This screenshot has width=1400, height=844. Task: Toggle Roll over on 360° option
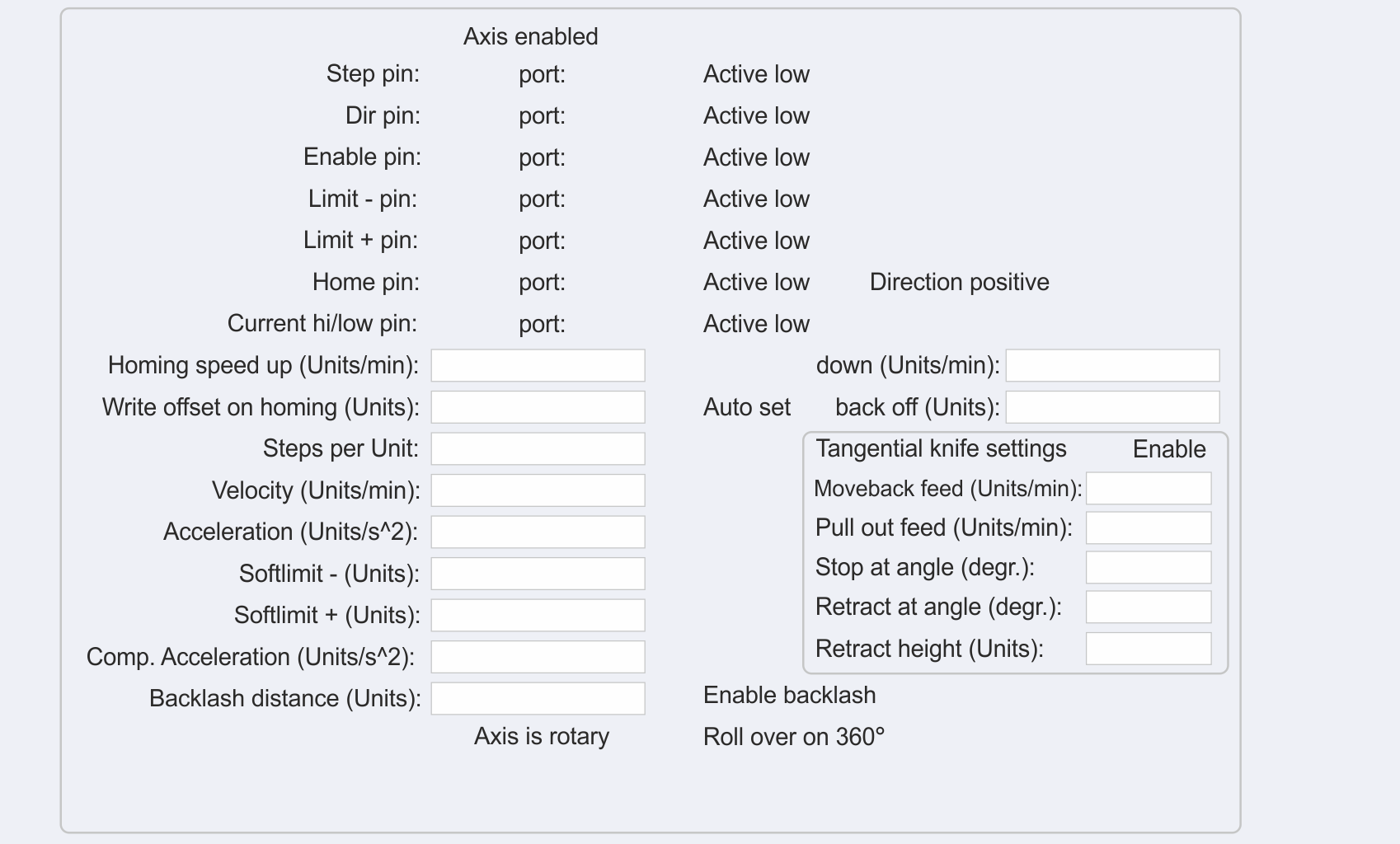pyautogui.click(x=793, y=736)
